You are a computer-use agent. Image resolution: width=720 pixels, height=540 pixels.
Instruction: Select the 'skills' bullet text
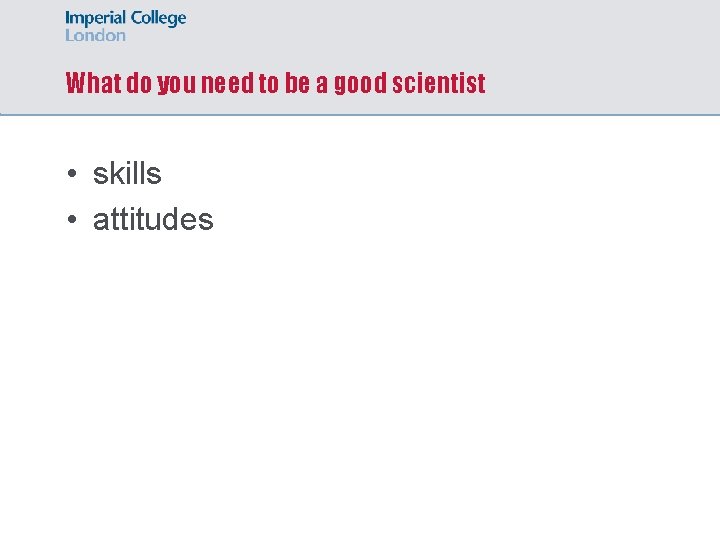127,174
